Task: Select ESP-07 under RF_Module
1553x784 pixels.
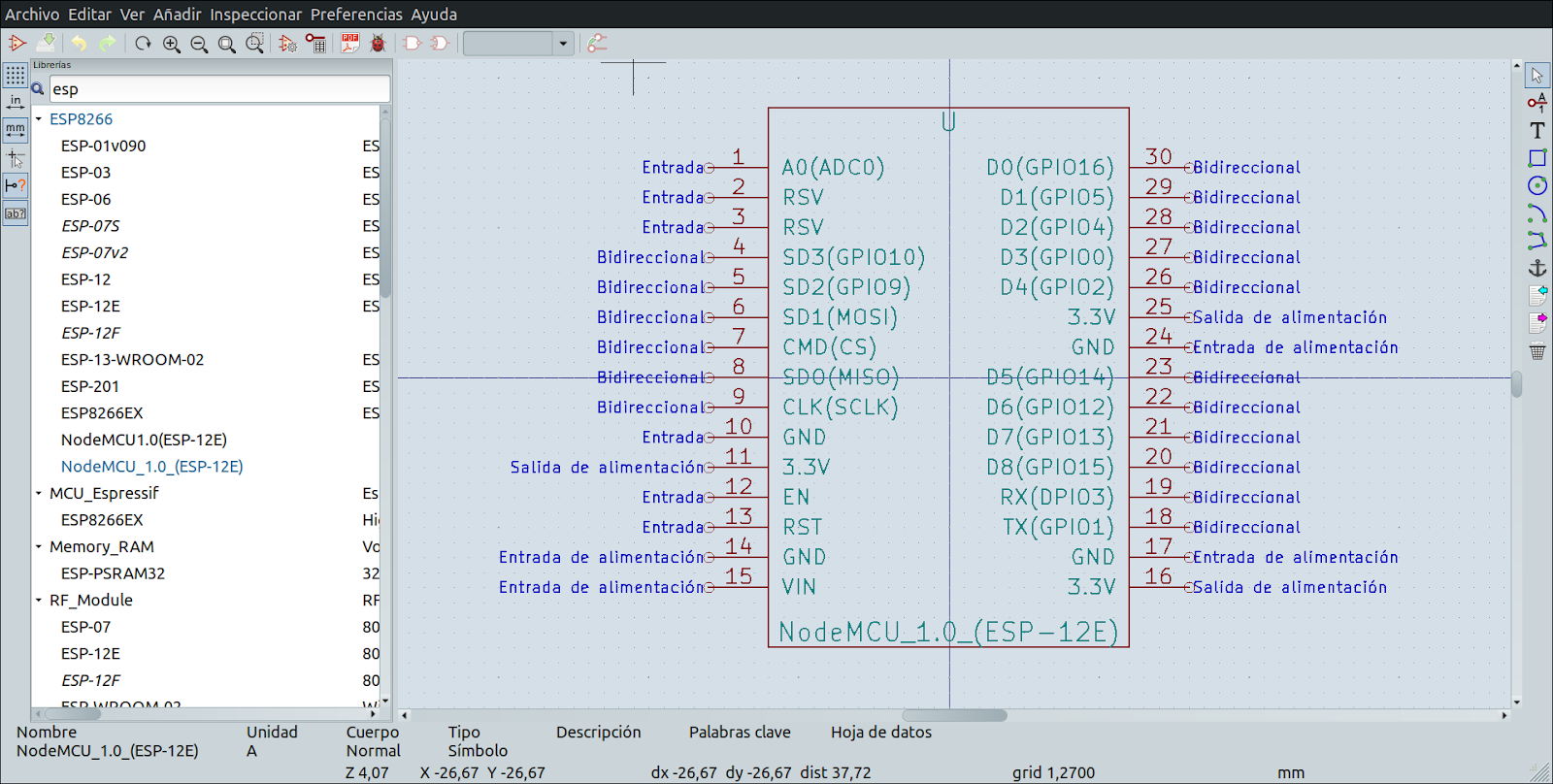Action: 85,627
